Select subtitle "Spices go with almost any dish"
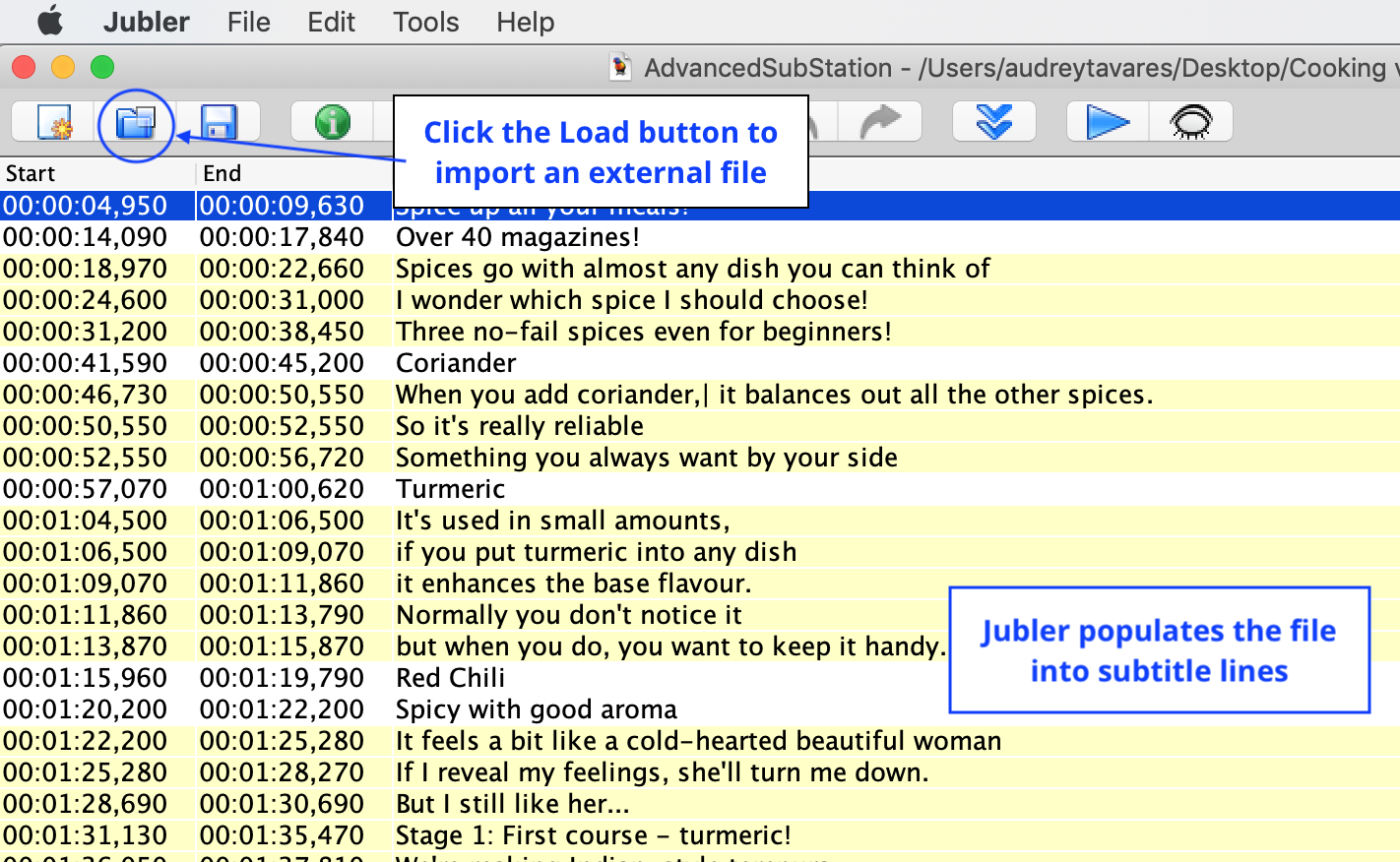 [x=693, y=269]
